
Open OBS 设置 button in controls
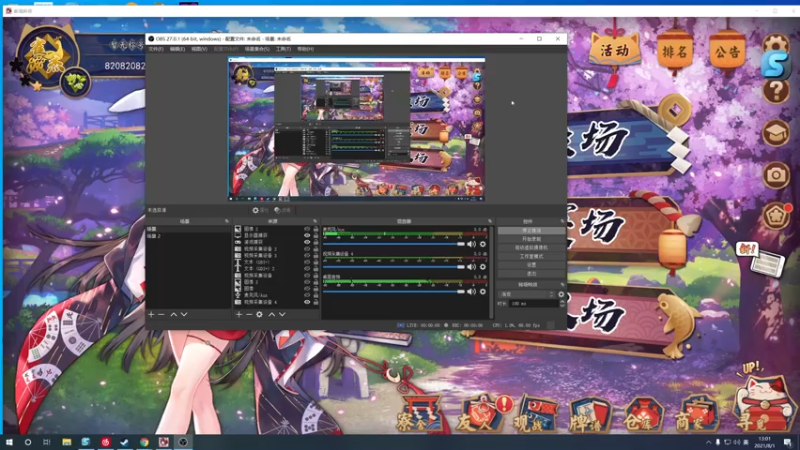(531, 265)
